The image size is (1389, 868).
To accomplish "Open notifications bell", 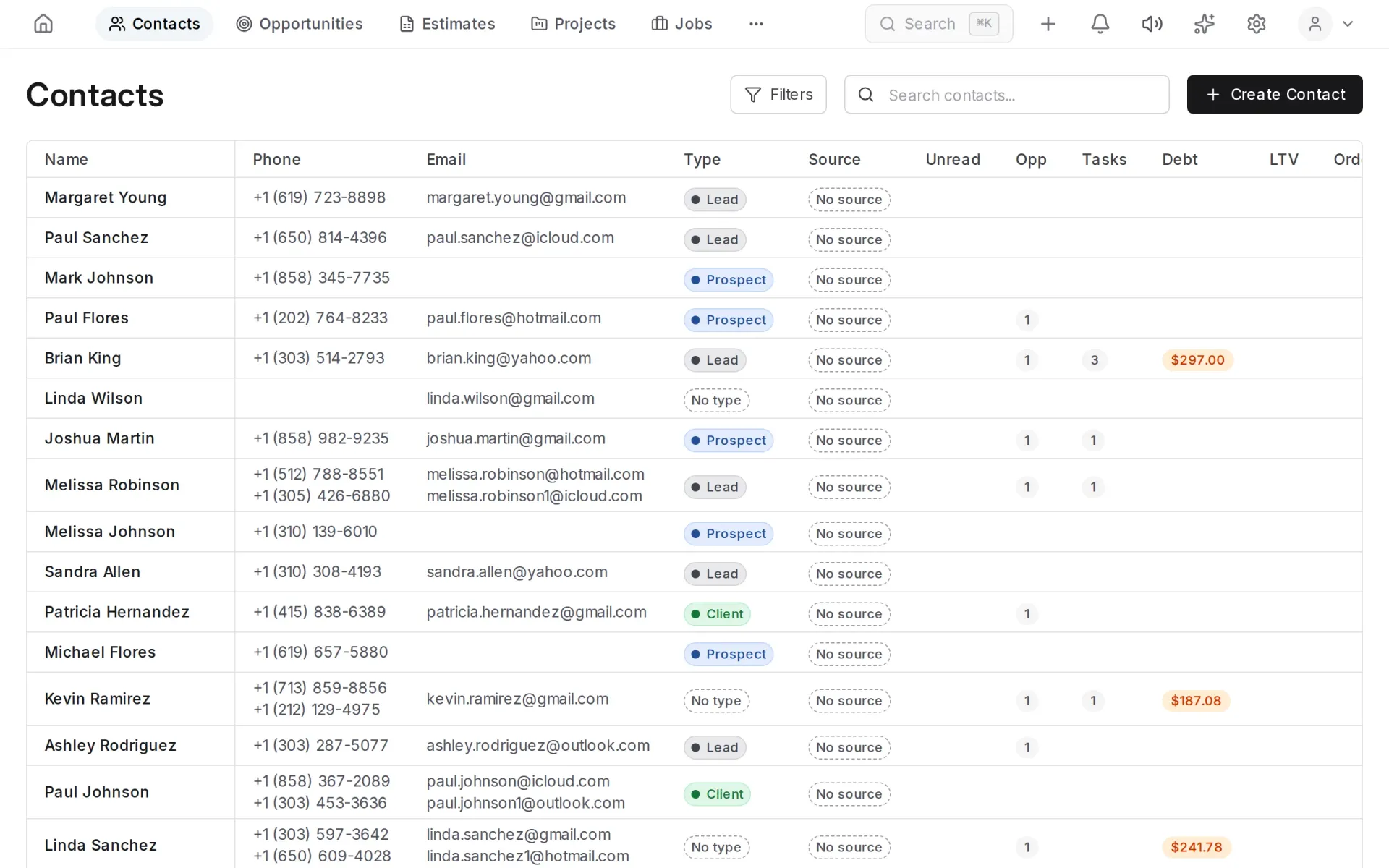I will (x=1100, y=24).
